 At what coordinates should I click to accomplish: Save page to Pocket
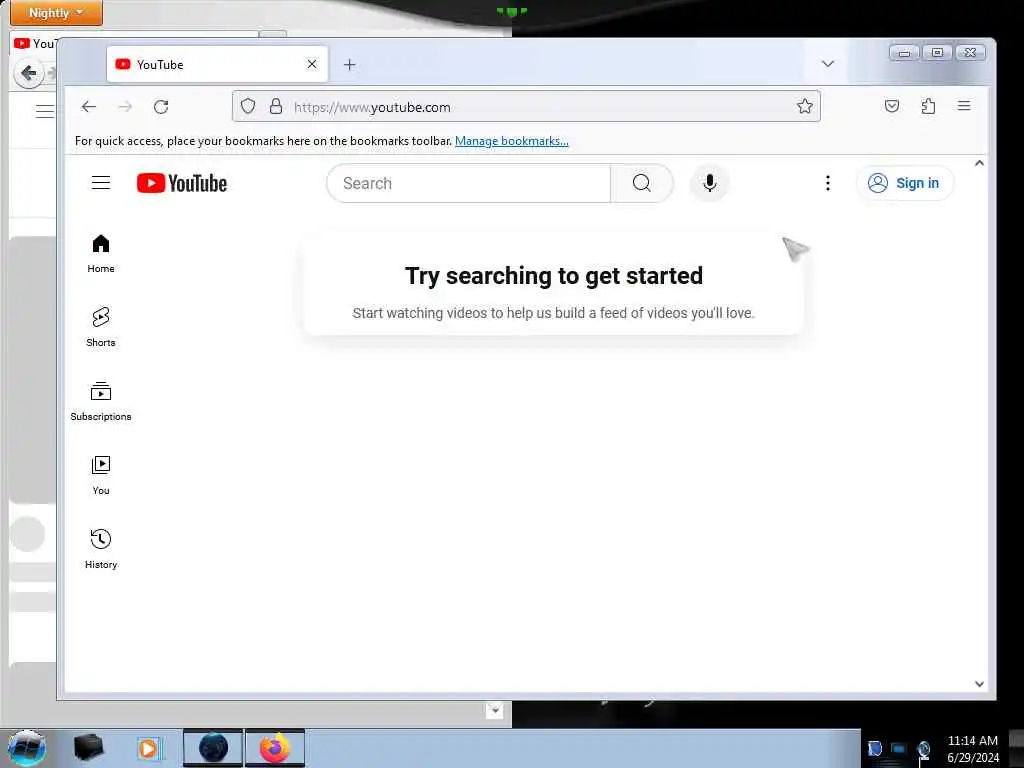(x=891, y=106)
